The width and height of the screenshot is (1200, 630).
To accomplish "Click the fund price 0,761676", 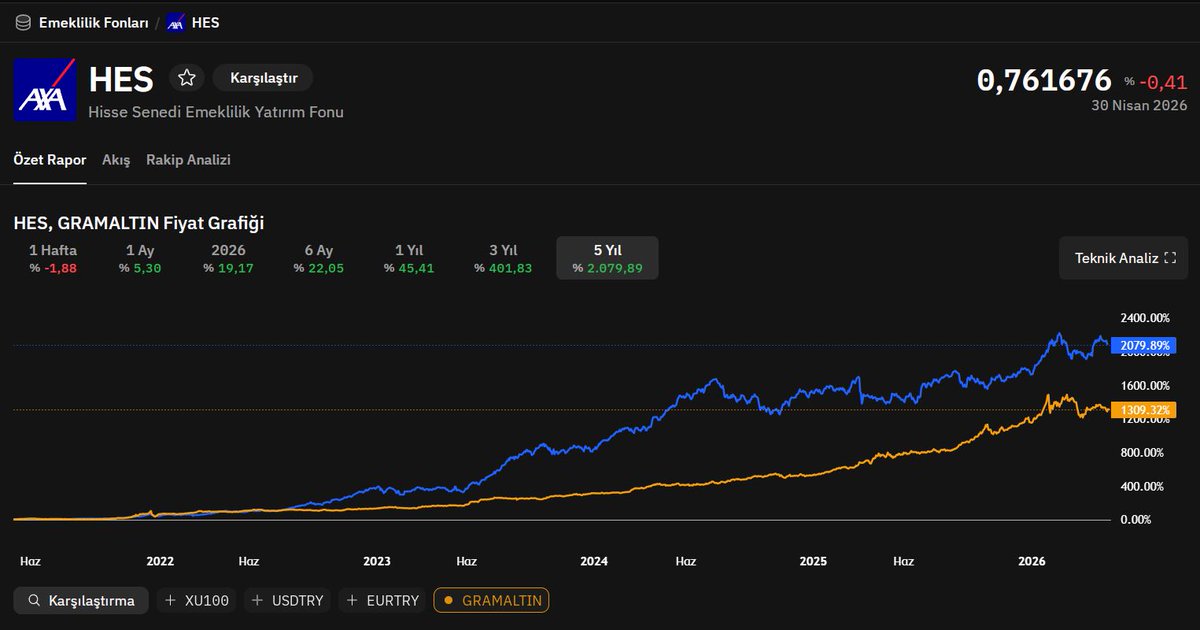I will click(1044, 80).
